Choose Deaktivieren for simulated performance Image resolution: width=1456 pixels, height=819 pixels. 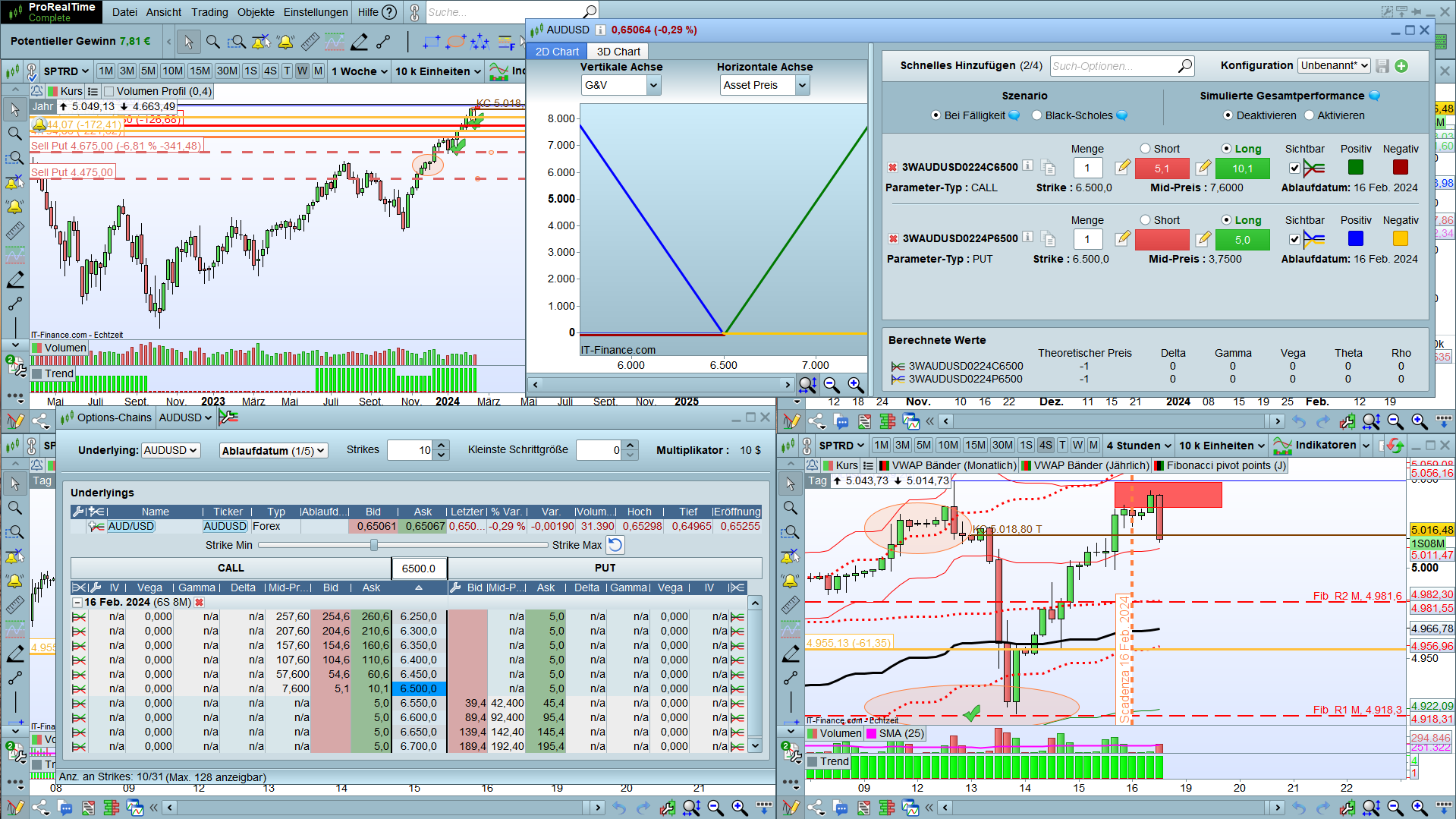[x=1228, y=115]
